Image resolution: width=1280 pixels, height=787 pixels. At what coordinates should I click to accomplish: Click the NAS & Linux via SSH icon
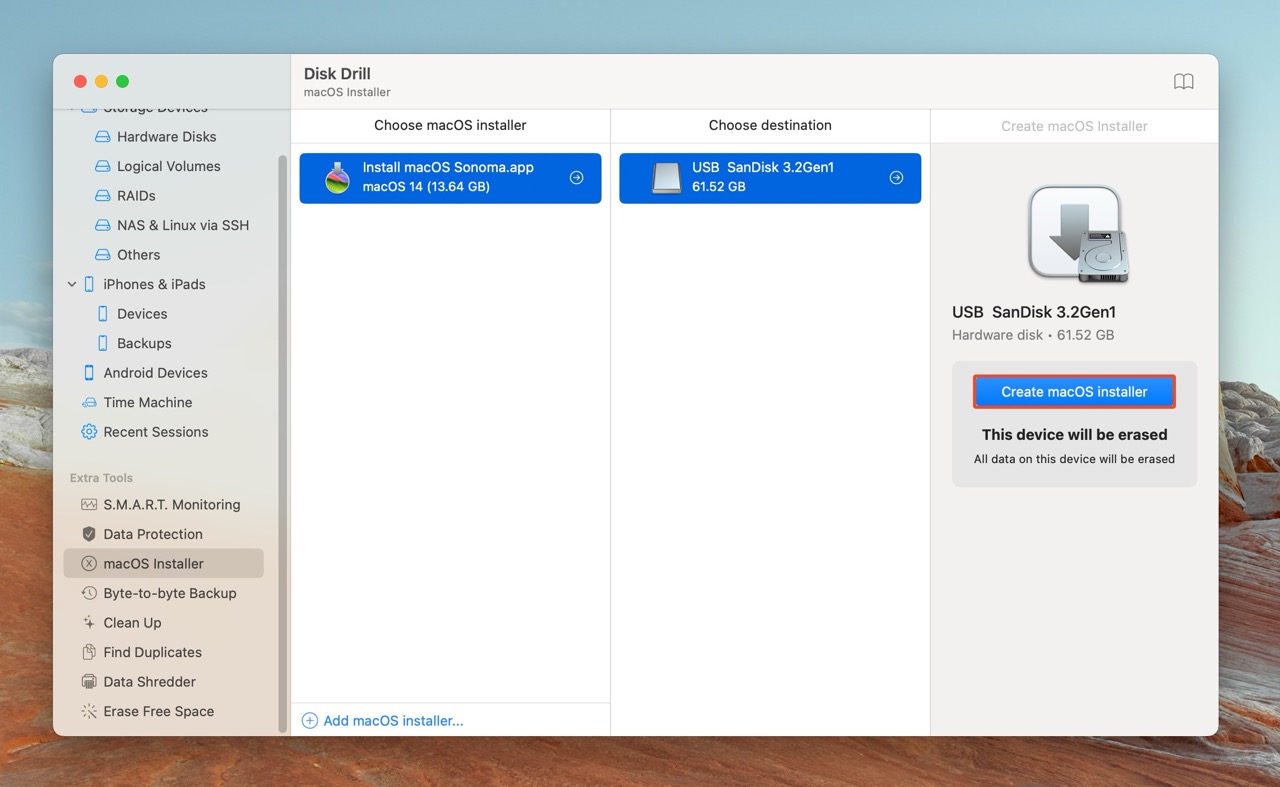click(x=102, y=225)
